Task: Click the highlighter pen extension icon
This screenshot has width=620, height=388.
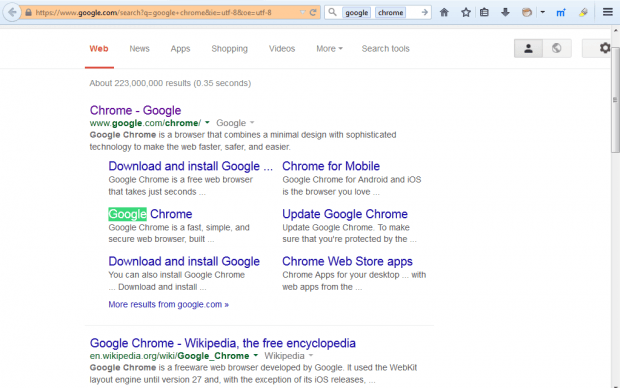Action: click(x=583, y=13)
